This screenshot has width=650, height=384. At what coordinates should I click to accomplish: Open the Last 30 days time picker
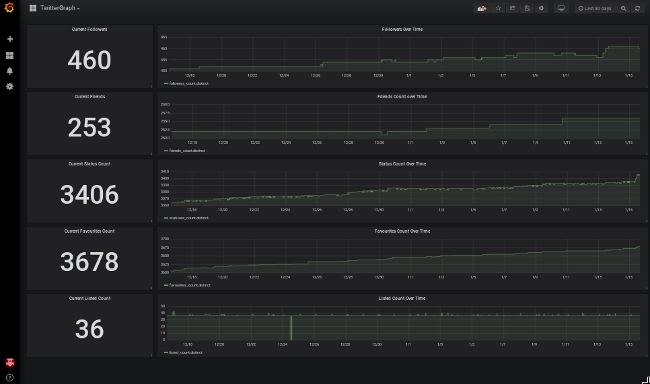[595, 8]
